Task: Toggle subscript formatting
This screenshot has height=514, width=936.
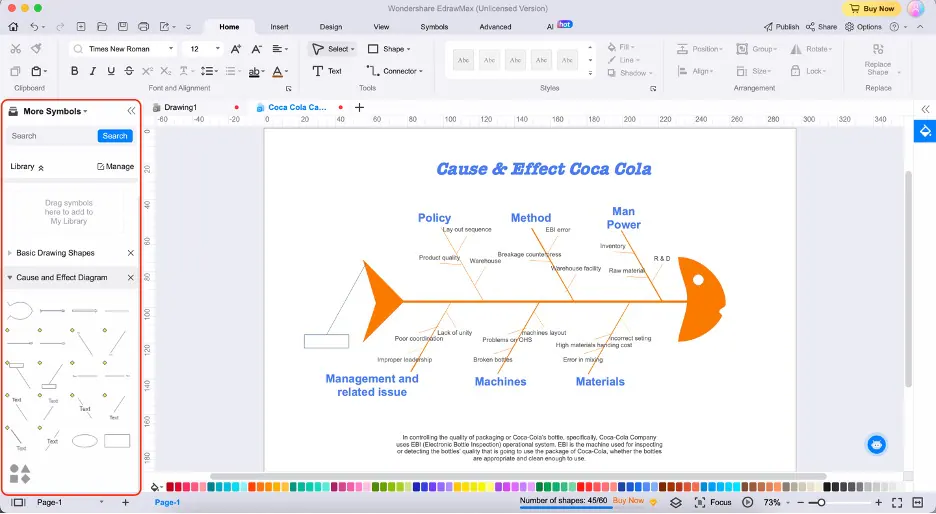Action: 166,71
